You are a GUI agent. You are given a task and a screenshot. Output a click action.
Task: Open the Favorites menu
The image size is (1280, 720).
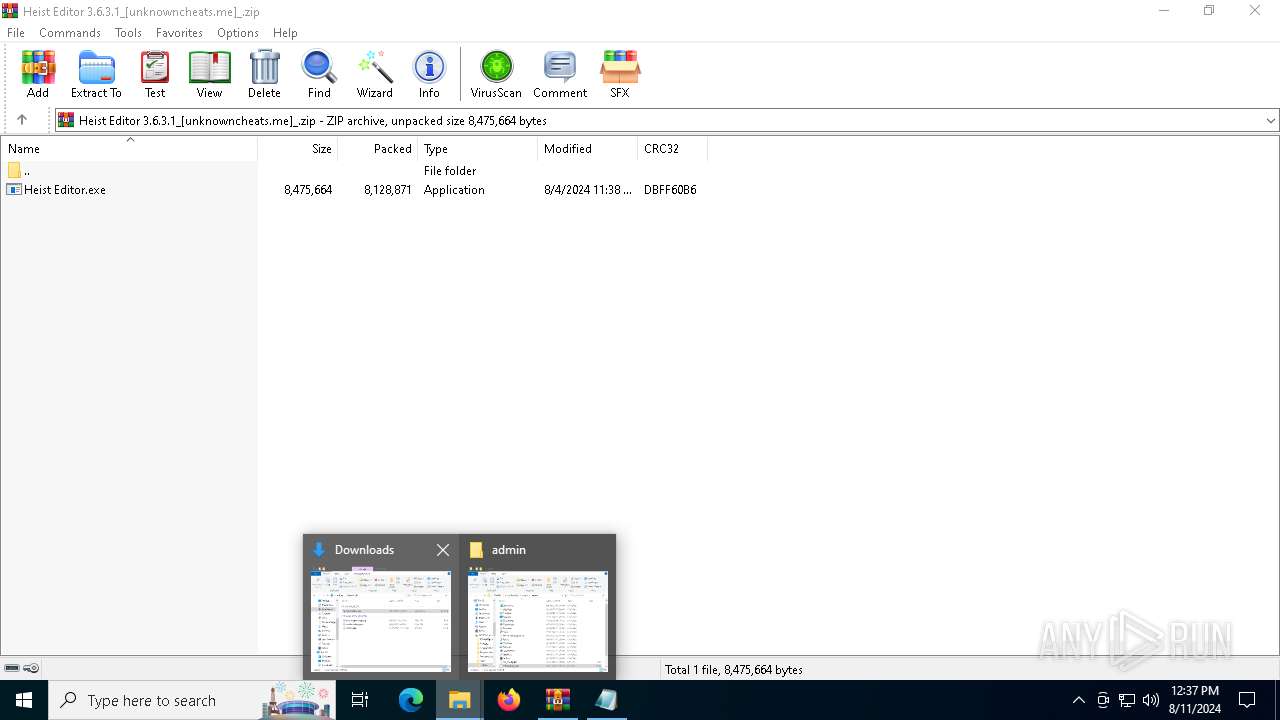pos(180,32)
